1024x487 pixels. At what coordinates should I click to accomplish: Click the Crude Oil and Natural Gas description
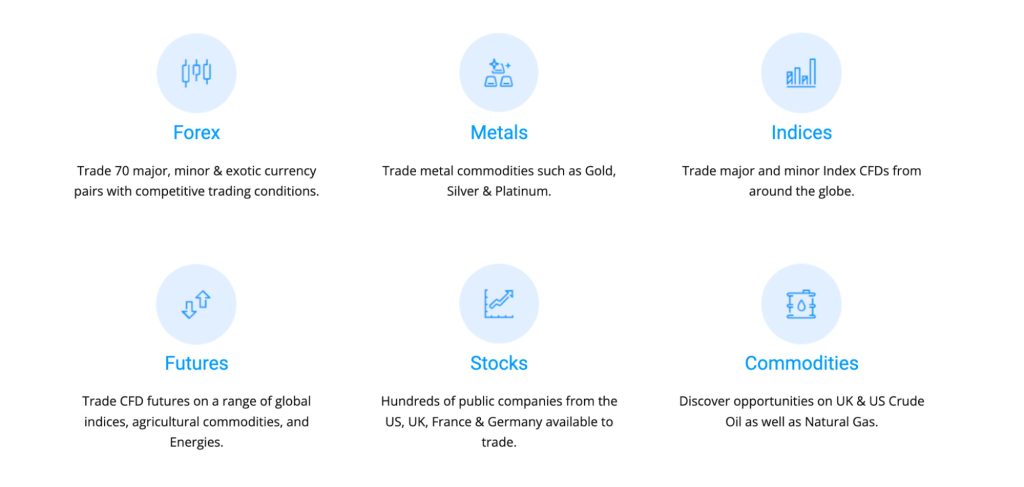coord(801,411)
